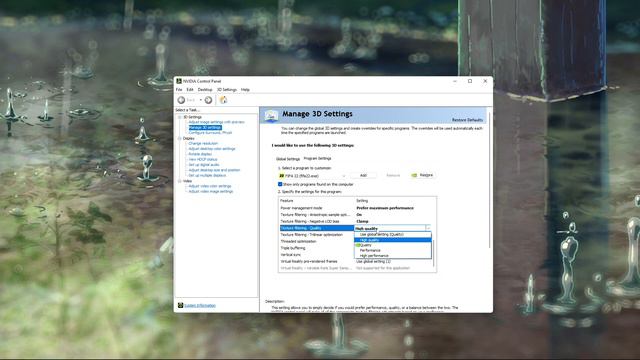Screen dimensions: 640x360
Task: Open the System Information link
Action: [x=200, y=305]
